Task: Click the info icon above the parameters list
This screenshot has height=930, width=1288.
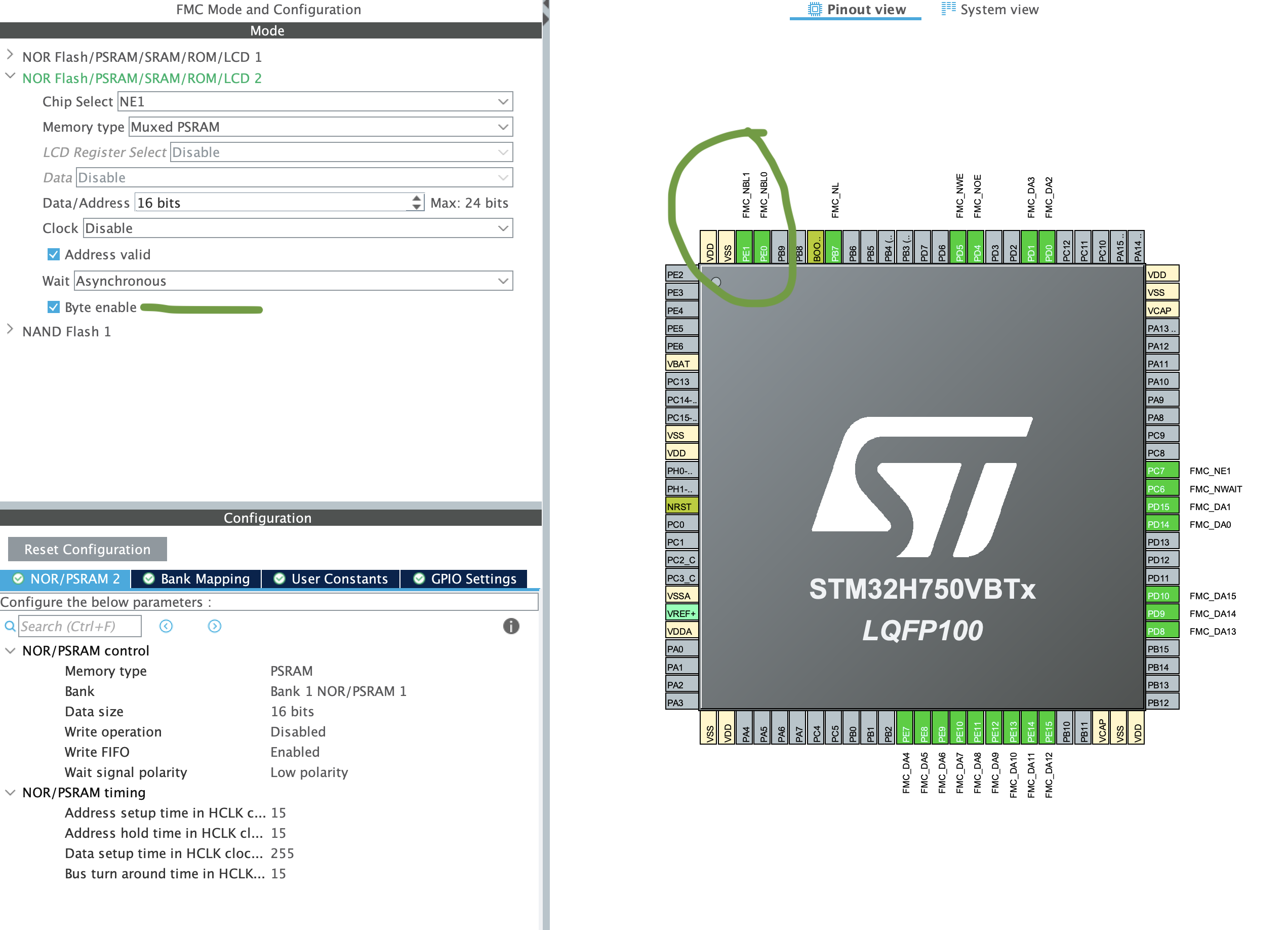Action: tap(510, 626)
